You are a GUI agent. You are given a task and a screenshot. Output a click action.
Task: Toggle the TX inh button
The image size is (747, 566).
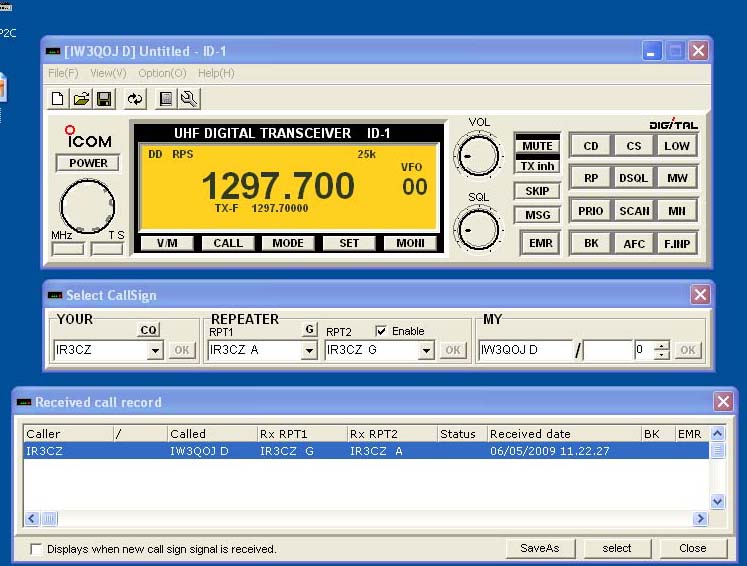point(537,166)
